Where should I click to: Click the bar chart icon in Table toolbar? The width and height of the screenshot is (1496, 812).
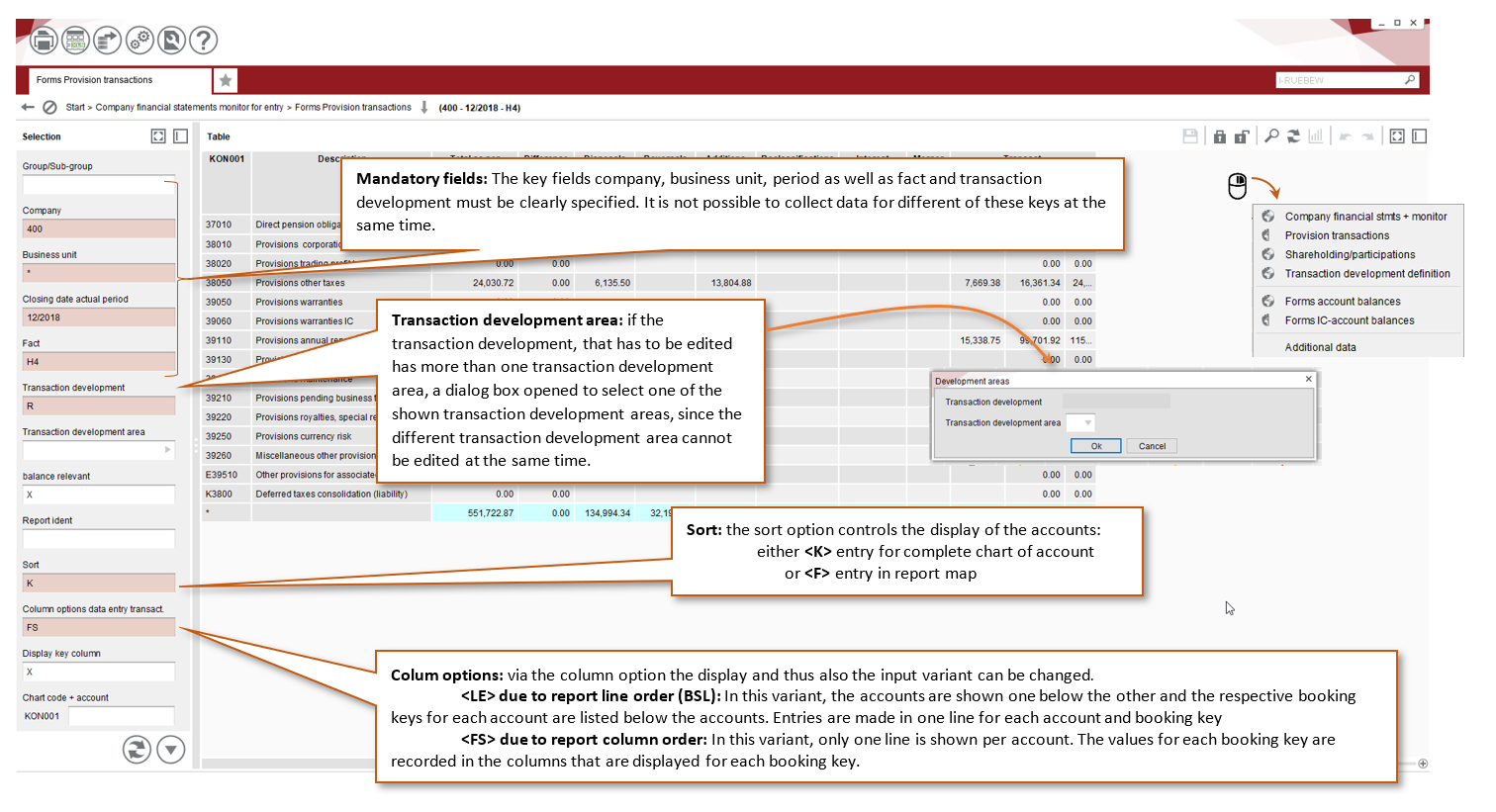(1315, 136)
